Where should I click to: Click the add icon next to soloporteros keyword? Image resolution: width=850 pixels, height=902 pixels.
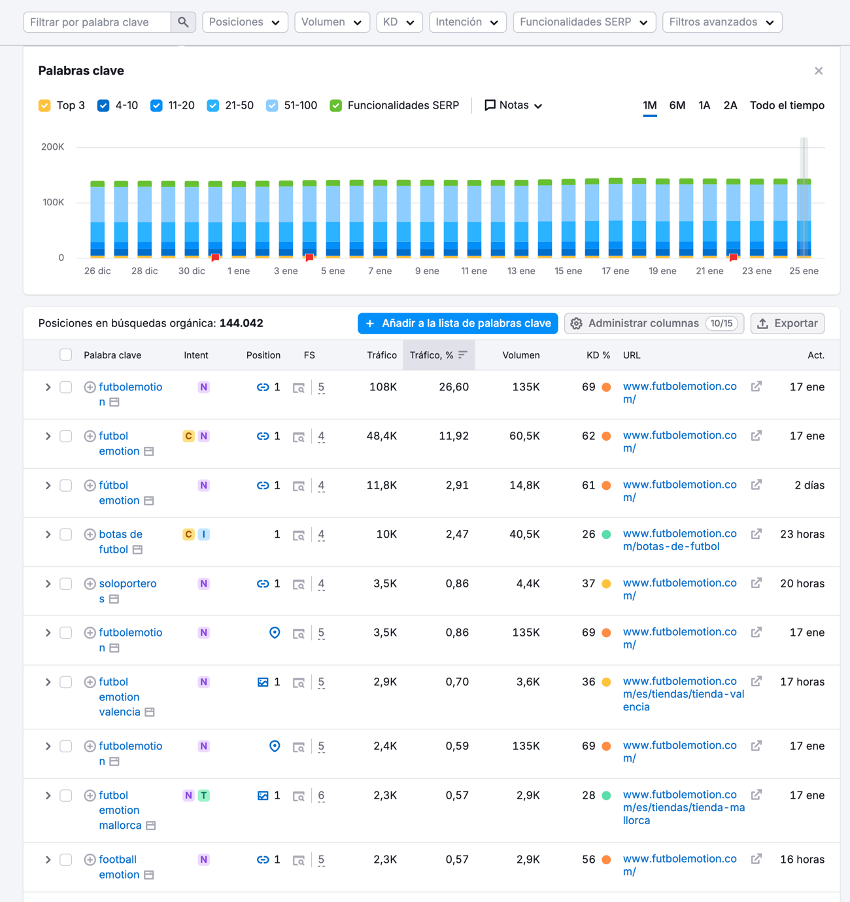(x=90, y=584)
